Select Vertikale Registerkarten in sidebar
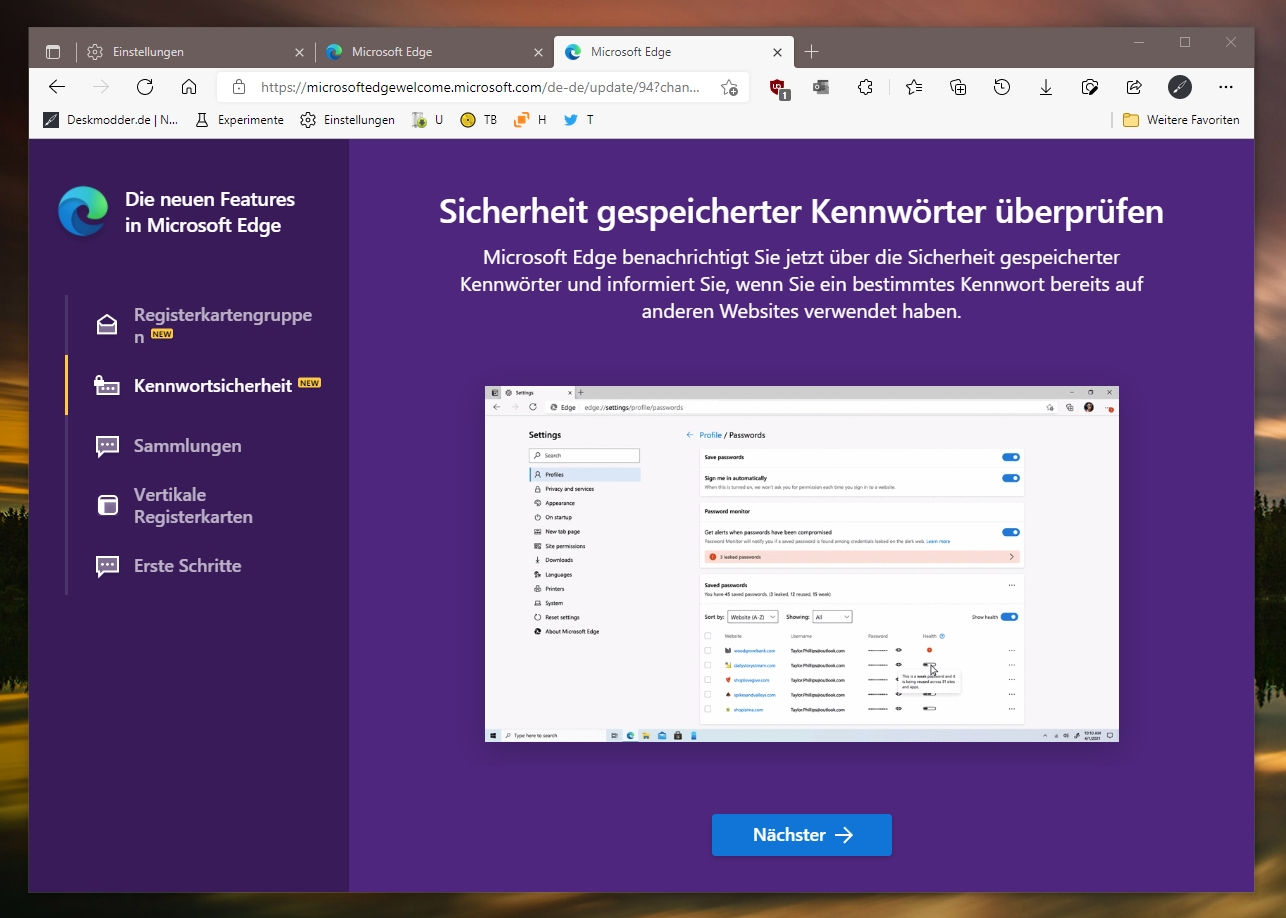Viewport: 1286px width, 918px height. pyautogui.click(x=173, y=506)
